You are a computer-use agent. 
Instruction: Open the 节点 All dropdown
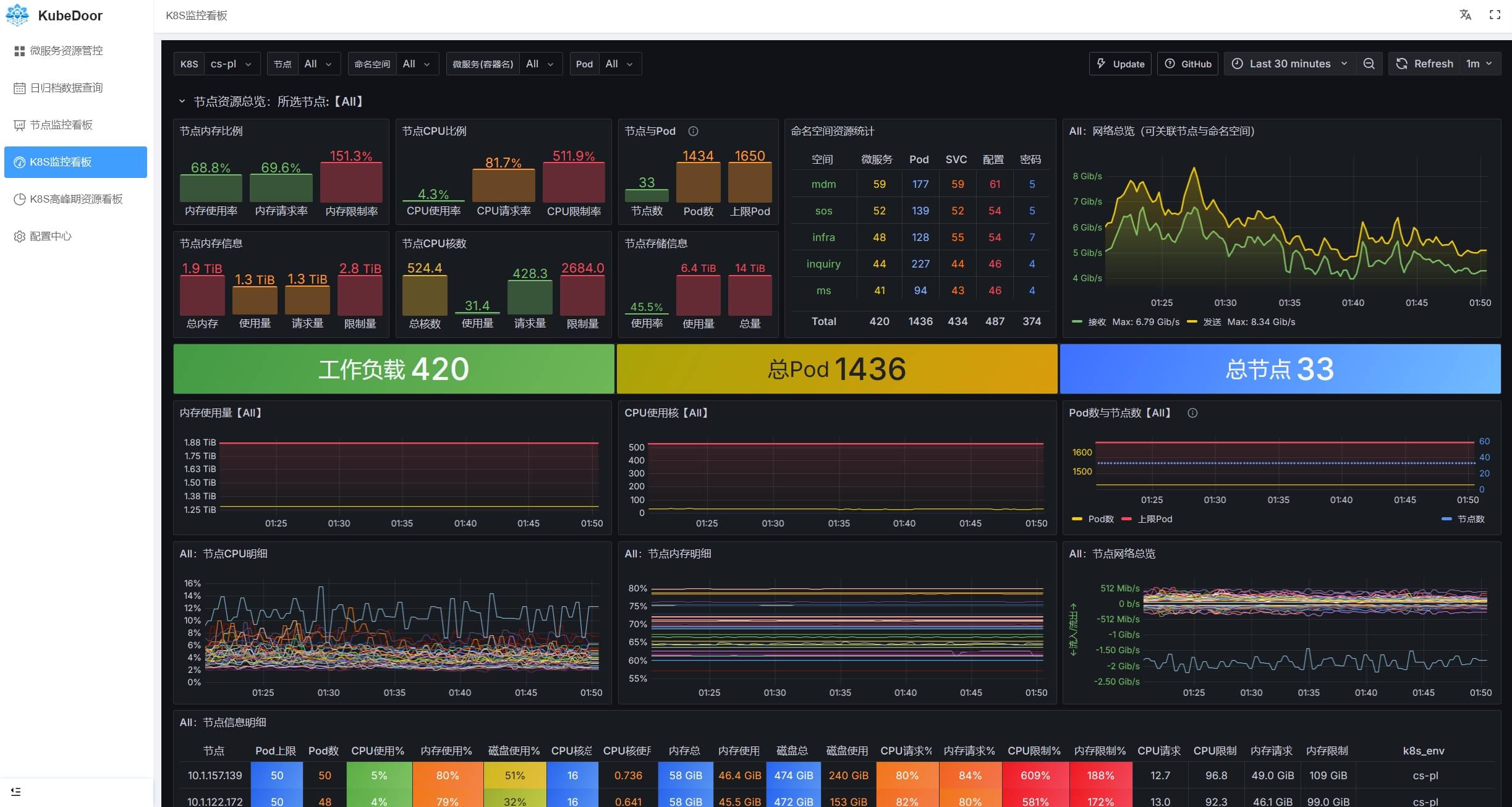click(x=319, y=64)
